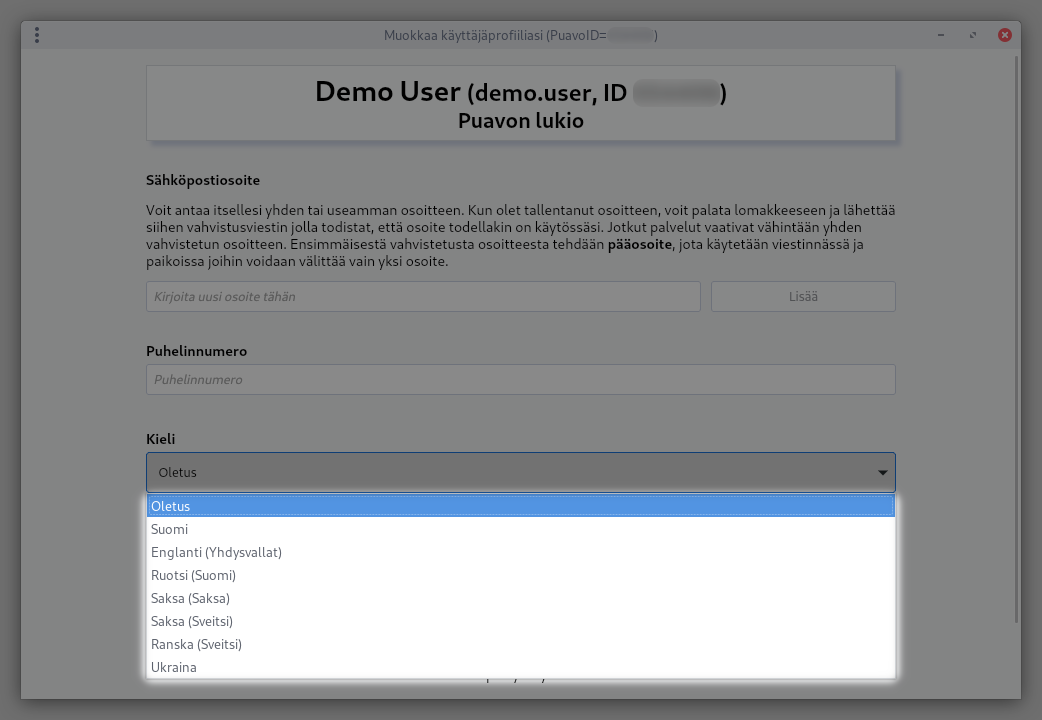Maximize the profile editor window

973,35
